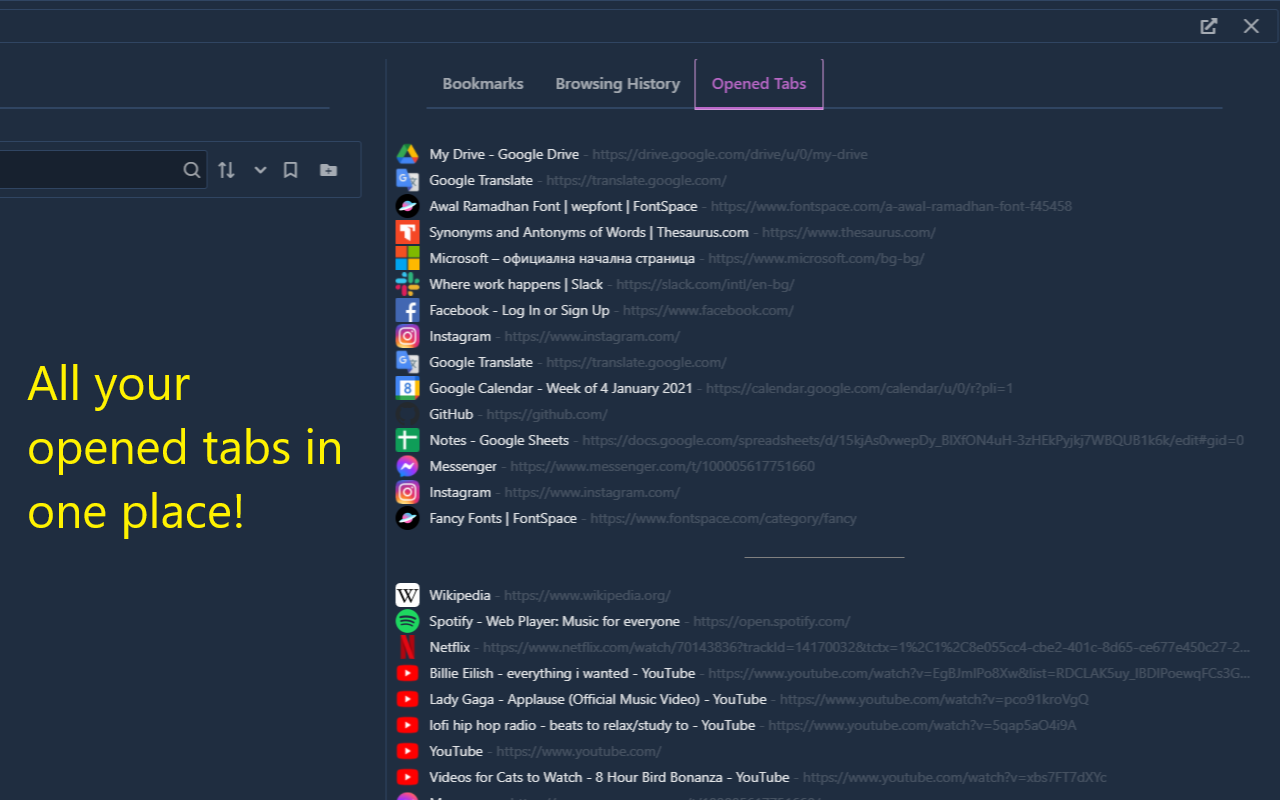Open Lady Gaga Applause video entry
The height and width of the screenshot is (800, 1280).
[598, 699]
